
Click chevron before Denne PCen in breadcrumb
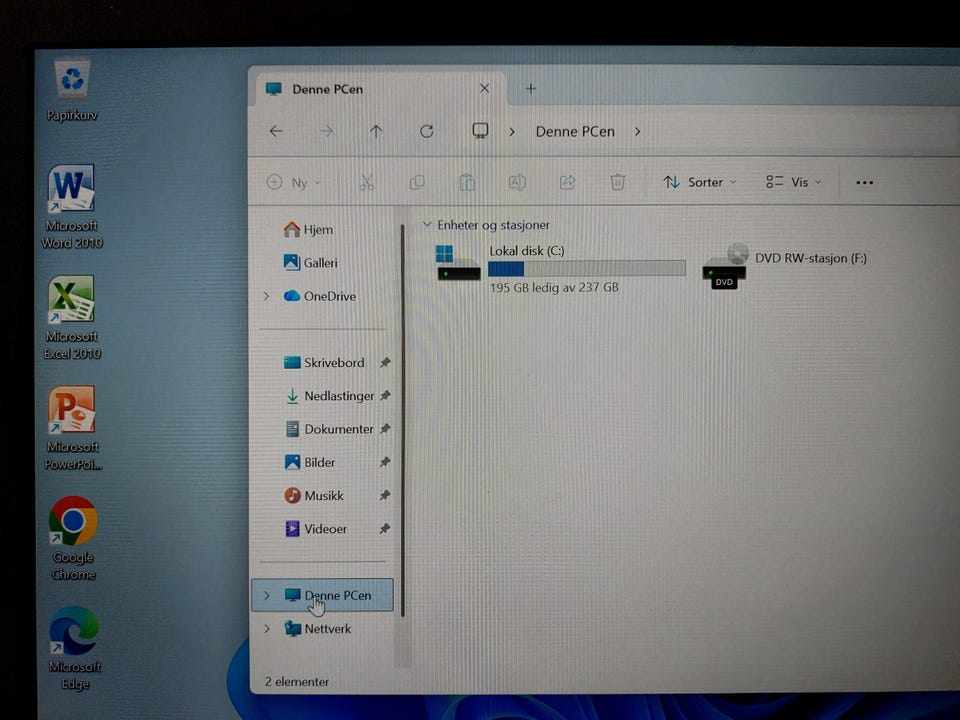[512, 132]
